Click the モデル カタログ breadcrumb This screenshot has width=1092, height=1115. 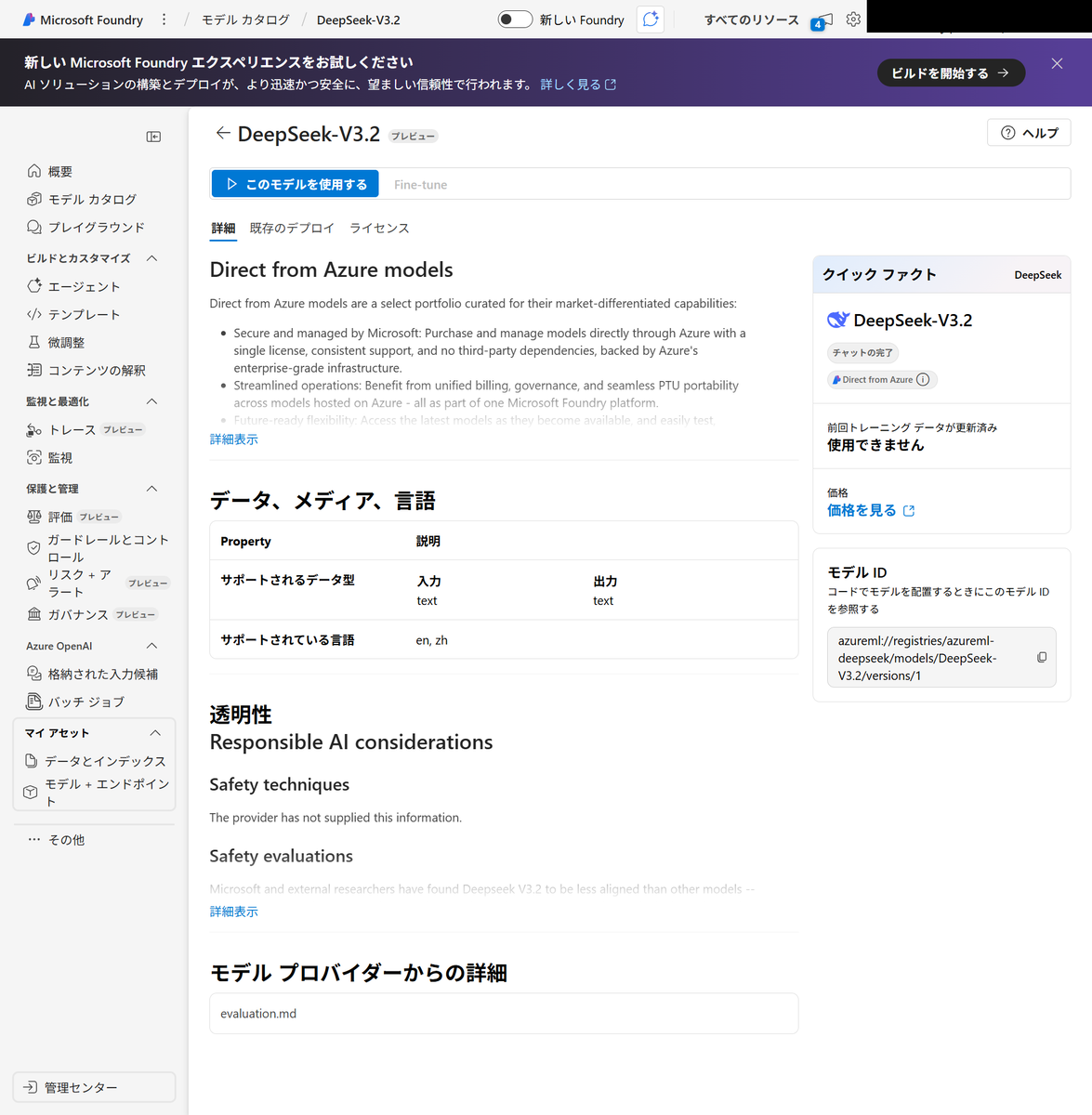pos(245,20)
